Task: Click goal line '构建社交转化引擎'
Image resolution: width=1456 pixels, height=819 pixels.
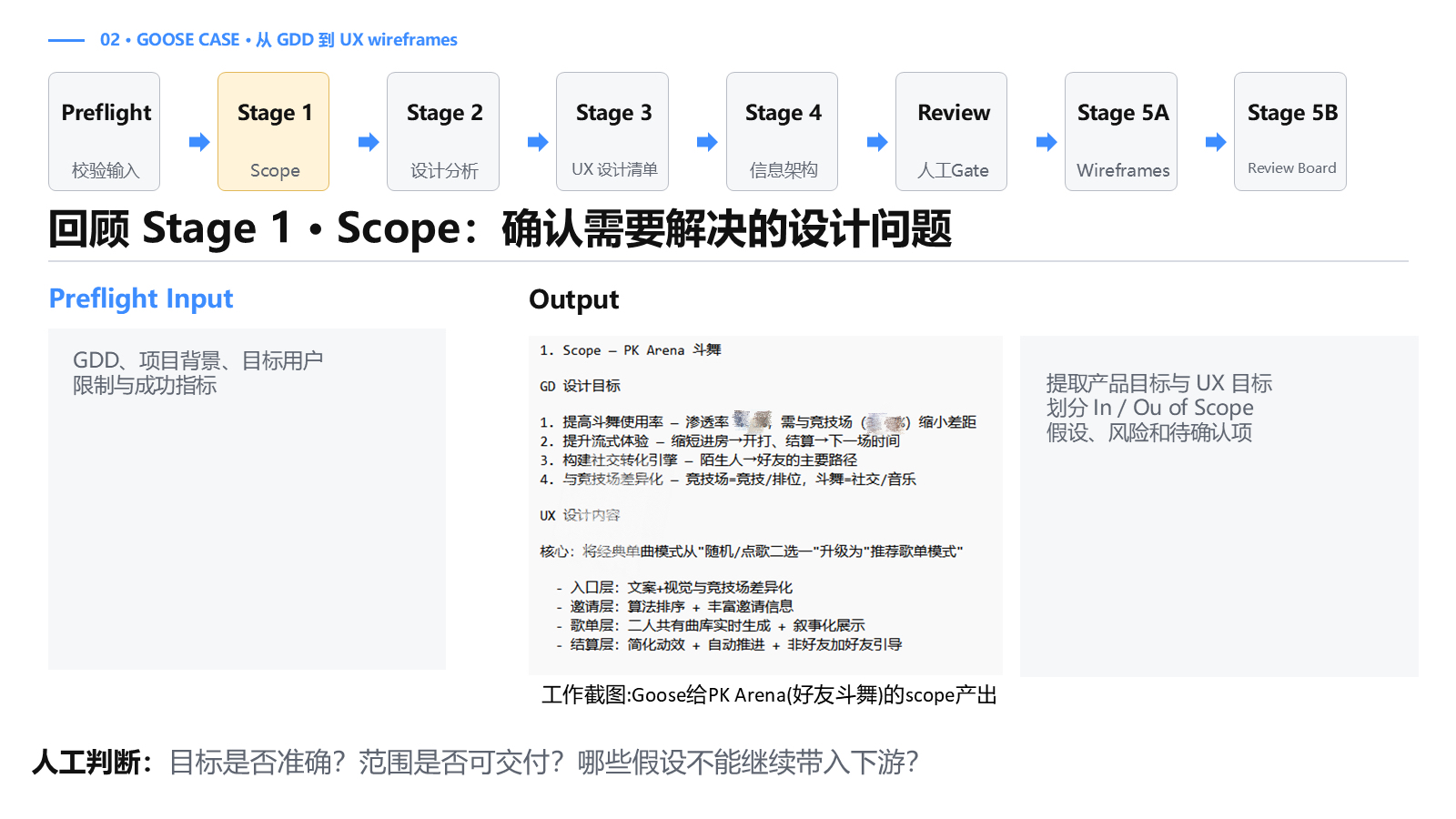Action: click(698, 460)
